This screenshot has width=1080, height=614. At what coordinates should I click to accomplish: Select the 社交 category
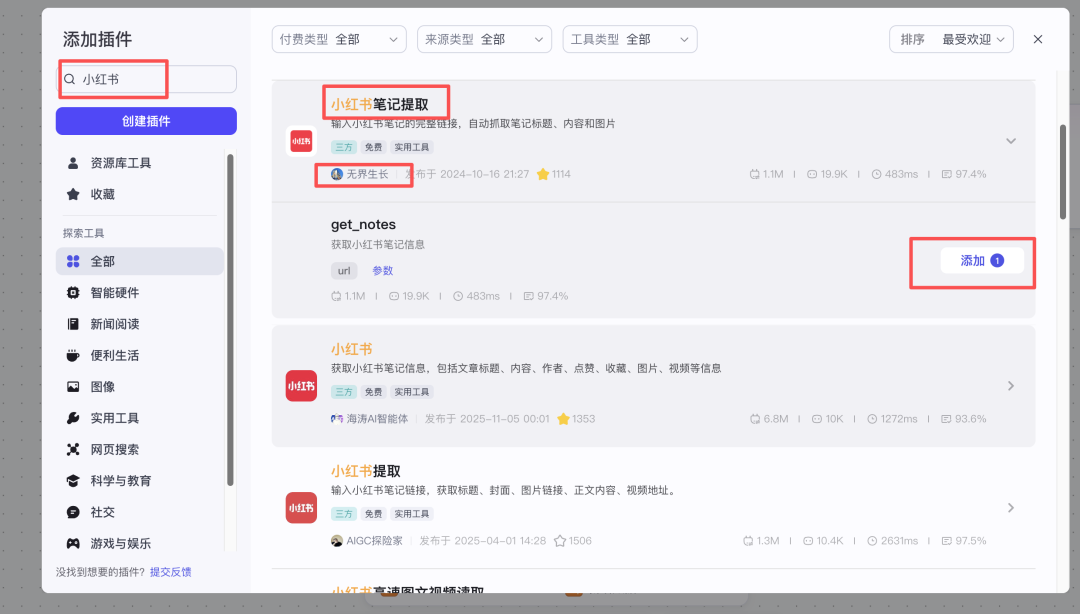pyautogui.click(x=140, y=512)
